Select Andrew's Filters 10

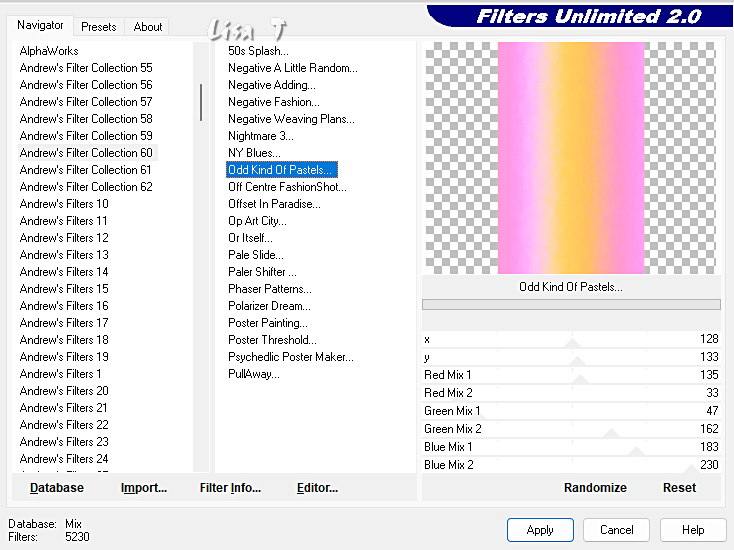[x=64, y=204]
